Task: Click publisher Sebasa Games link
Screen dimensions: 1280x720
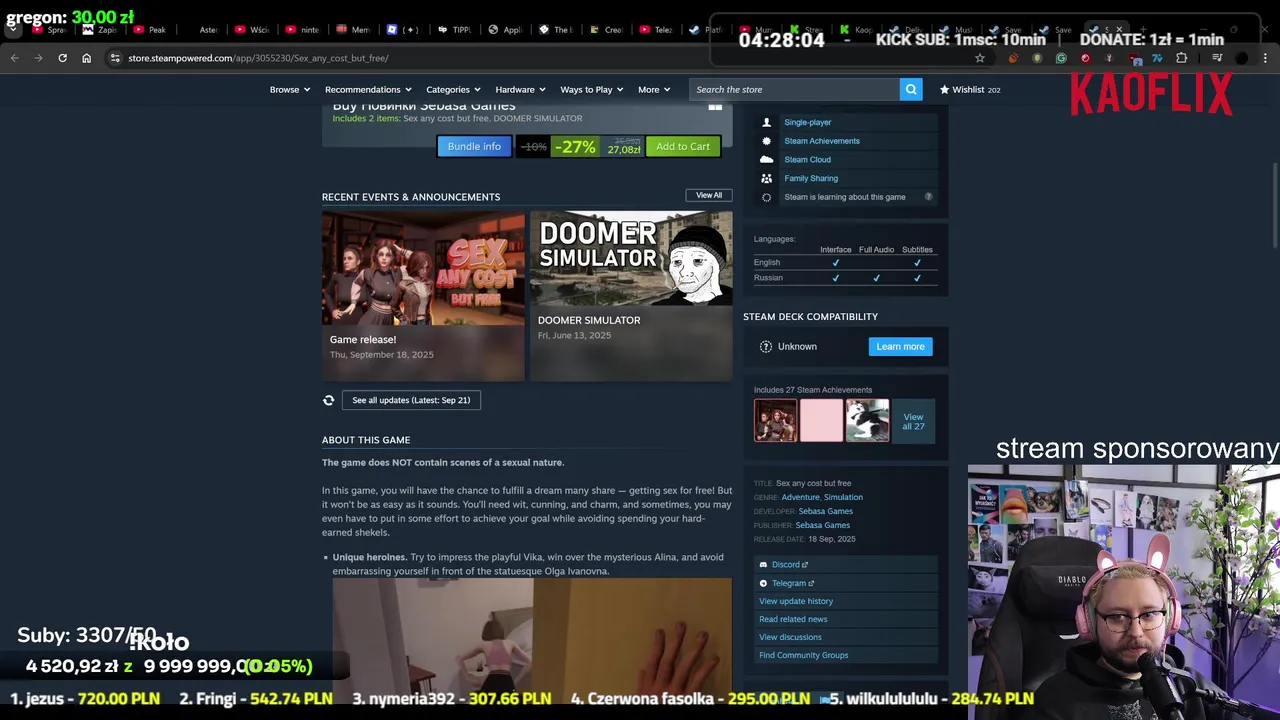Action: [x=822, y=525]
